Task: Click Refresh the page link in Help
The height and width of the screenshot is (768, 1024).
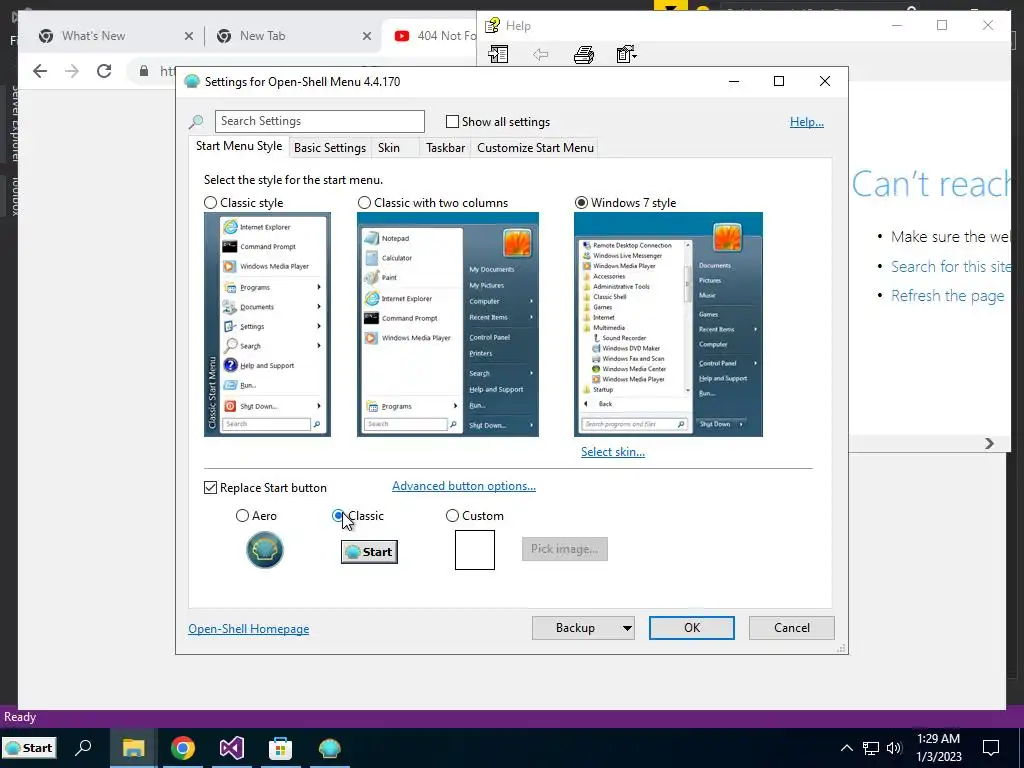Action: point(948,296)
